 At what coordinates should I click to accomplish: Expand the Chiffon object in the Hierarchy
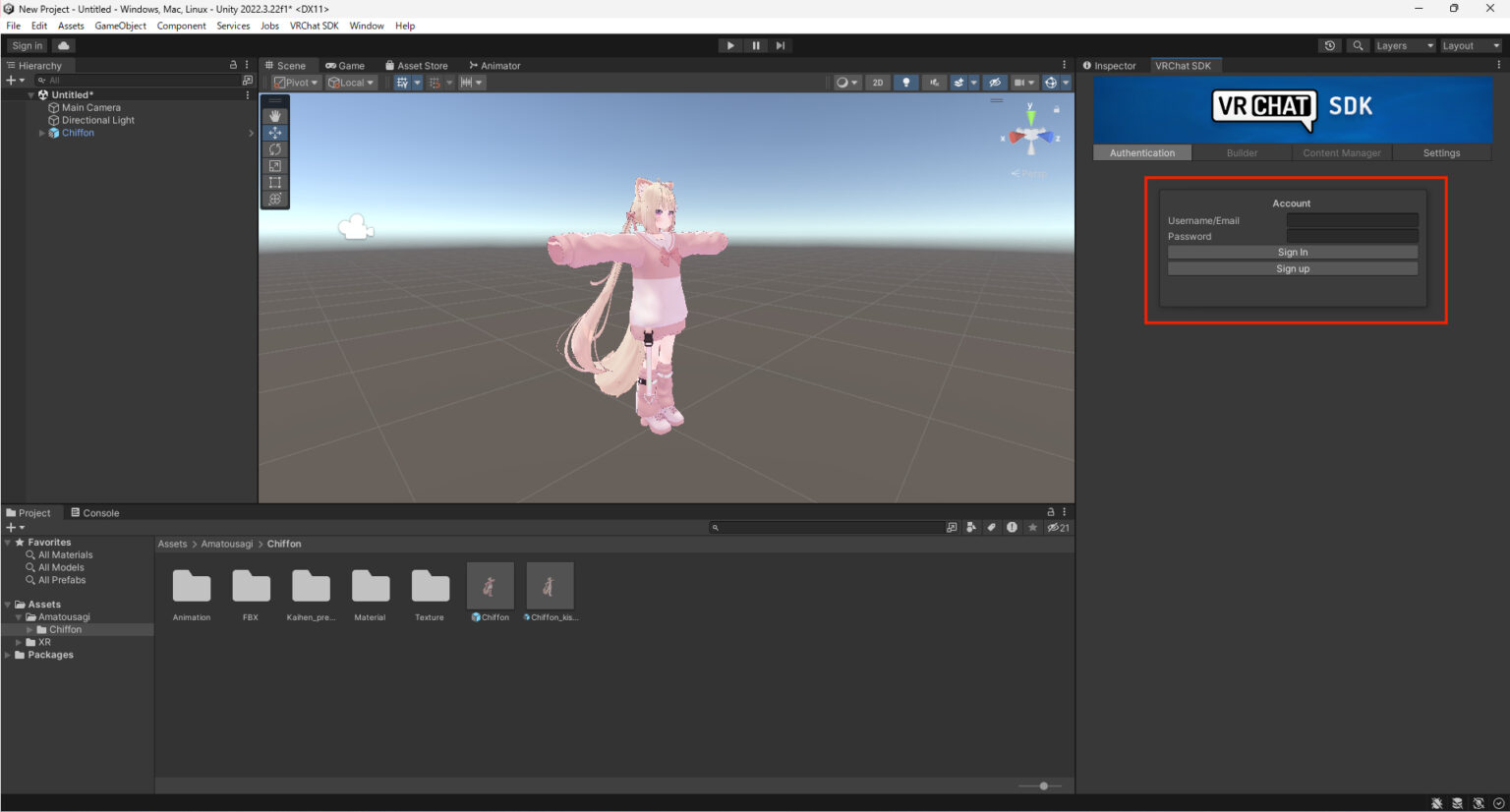[x=42, y=133]
